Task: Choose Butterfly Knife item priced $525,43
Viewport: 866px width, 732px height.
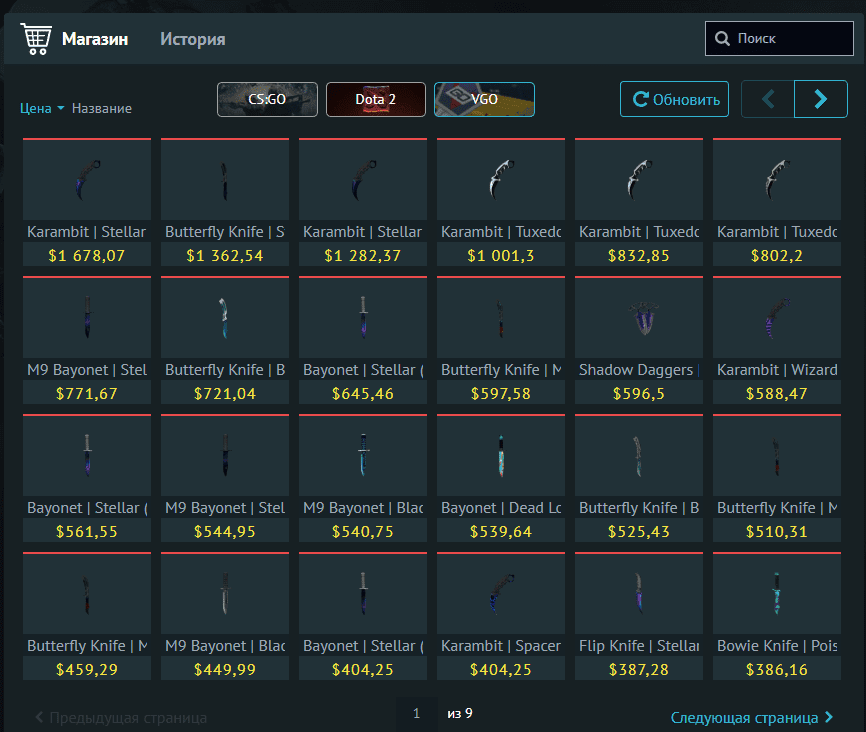Action: click(x=639, y=478)
